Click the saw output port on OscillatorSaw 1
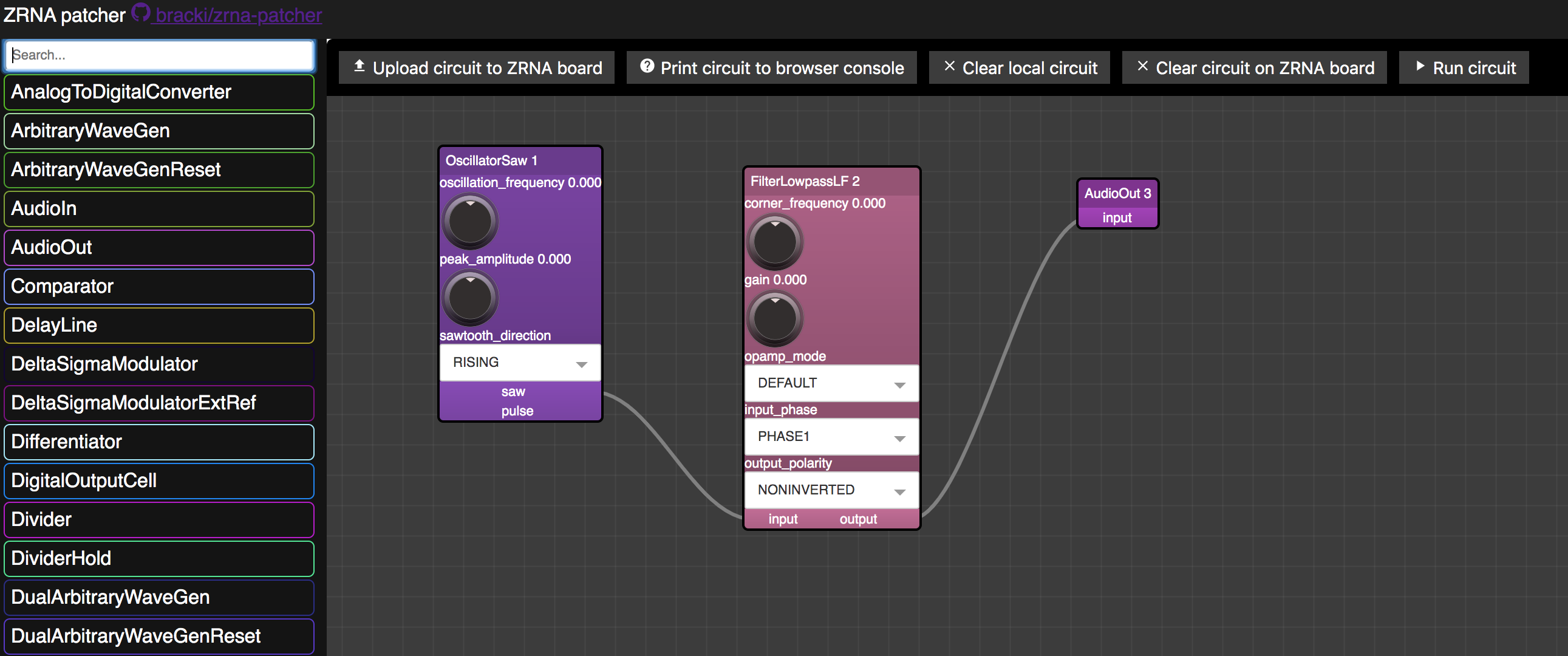Viewport: 1568px width, 656px height. point(513,392)
